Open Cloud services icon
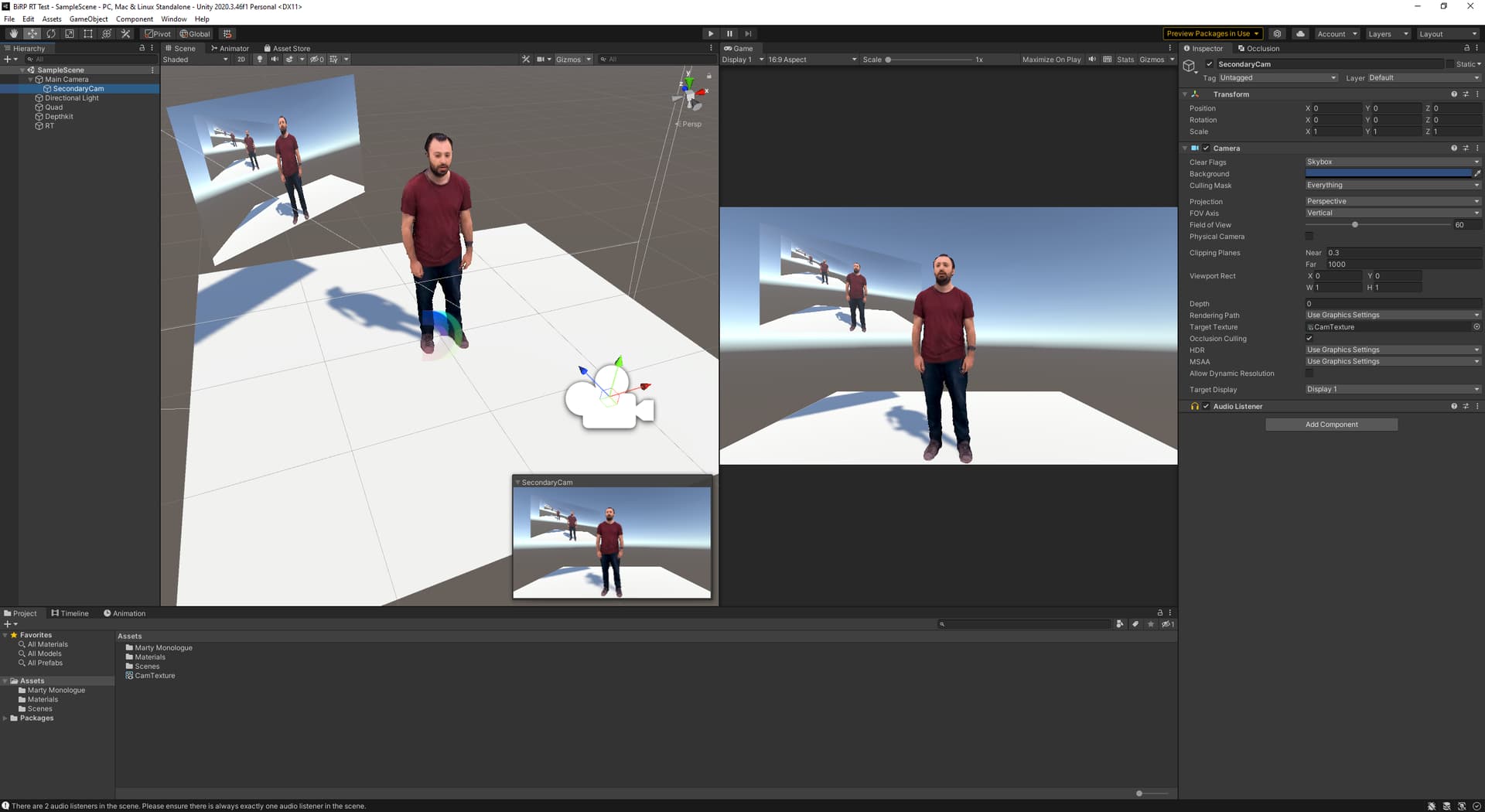 click(1300, 34)
